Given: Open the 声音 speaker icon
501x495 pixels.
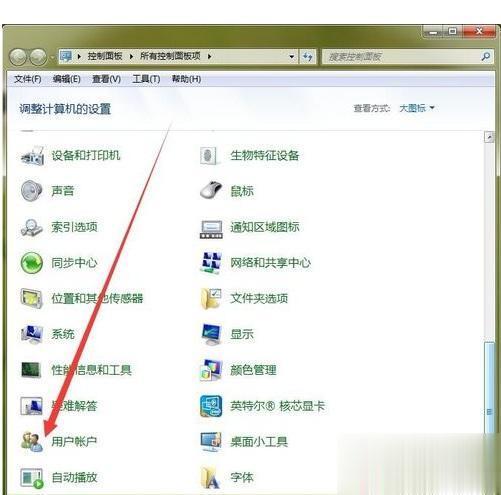Looking at the screenshot, I should 31,191.
